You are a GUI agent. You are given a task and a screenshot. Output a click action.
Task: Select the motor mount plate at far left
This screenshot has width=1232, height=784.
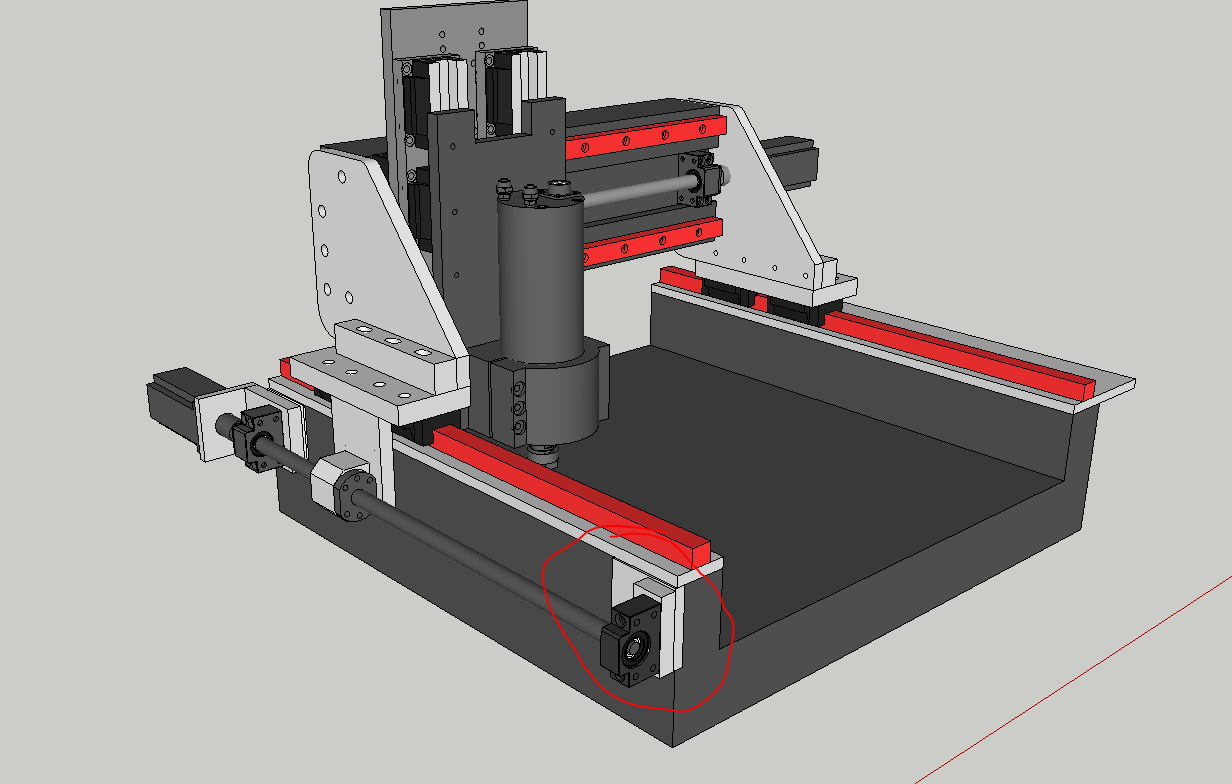pyautogui.click(x=214, y=424)
